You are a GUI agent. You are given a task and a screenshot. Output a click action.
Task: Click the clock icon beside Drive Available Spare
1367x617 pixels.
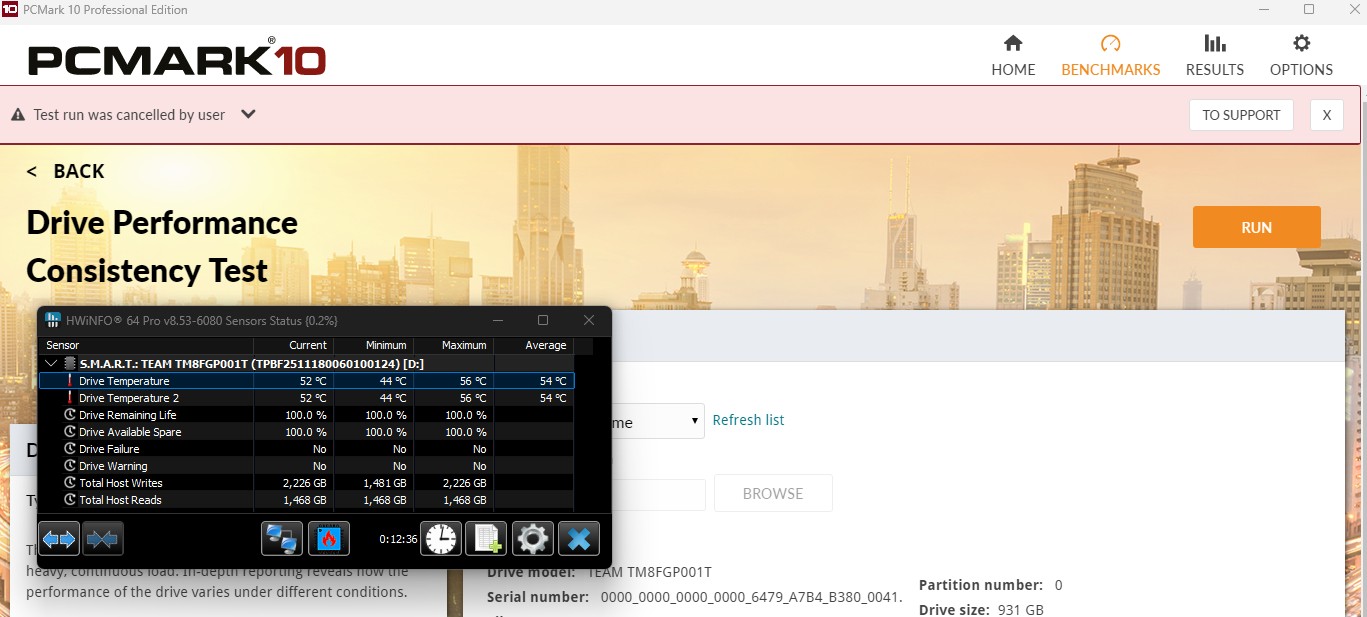click(x=70, y=432)
